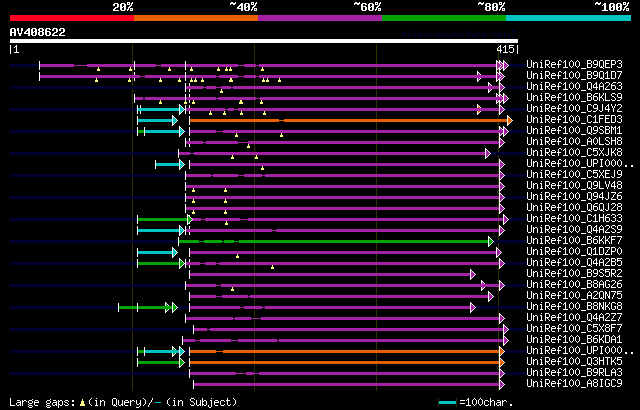
Task: Click the UniRef100_C1FED3 hit label
Action: 574,120
